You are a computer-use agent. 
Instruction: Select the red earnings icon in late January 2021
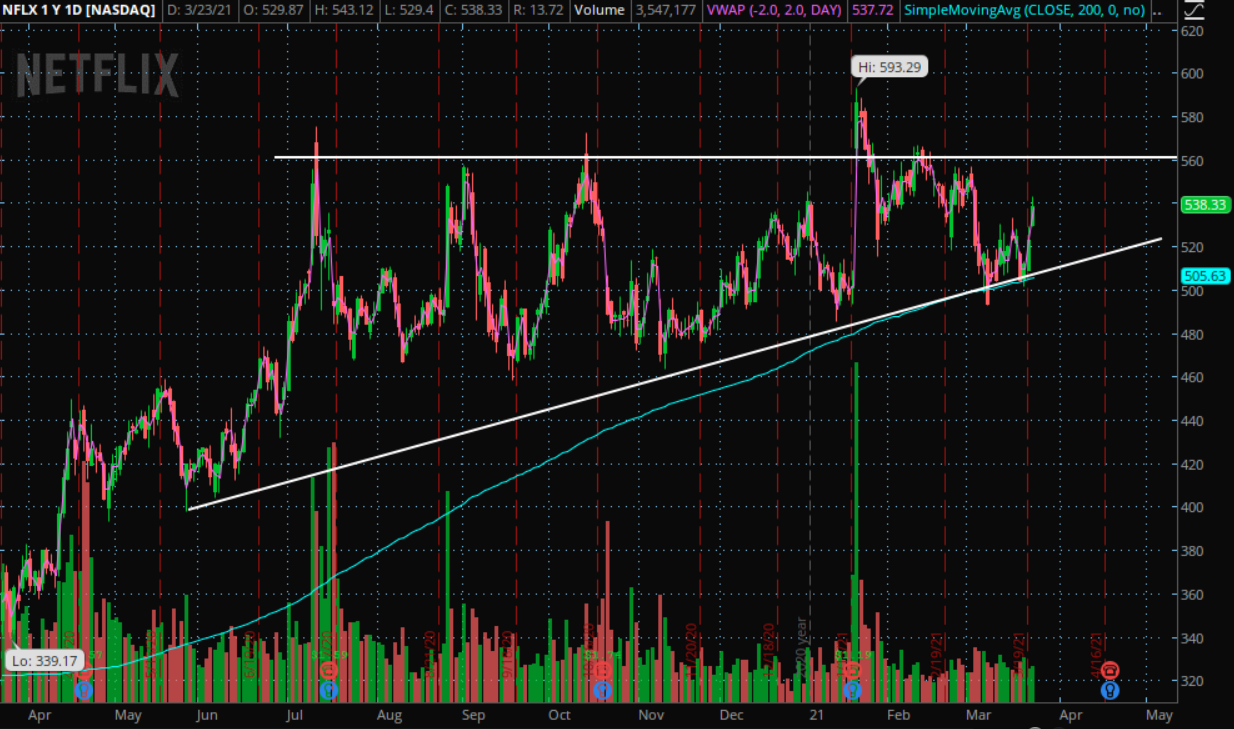point(852,670)
